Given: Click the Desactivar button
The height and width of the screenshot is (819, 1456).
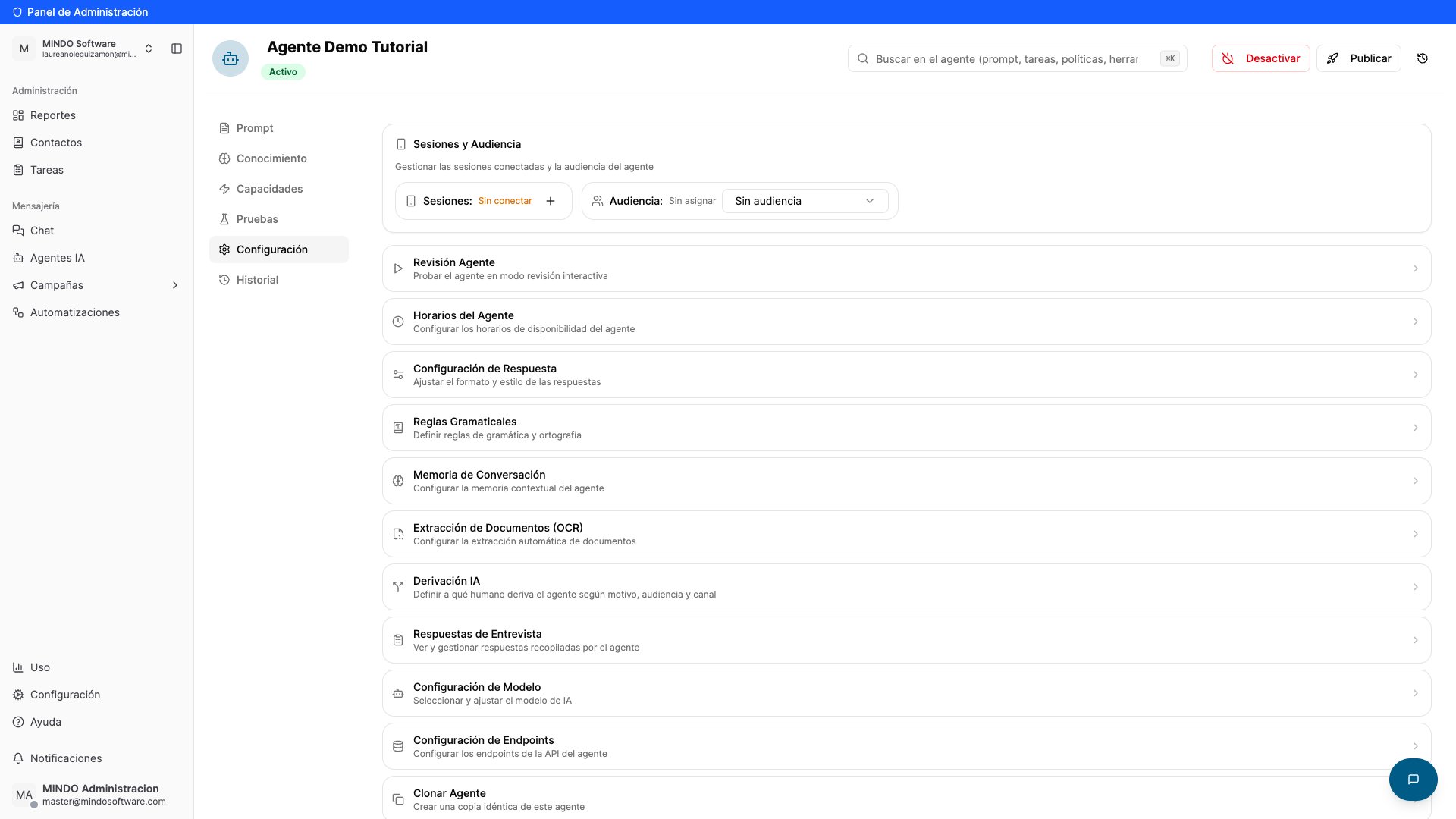Looking at the screenshot, I should coord(1260,58).
